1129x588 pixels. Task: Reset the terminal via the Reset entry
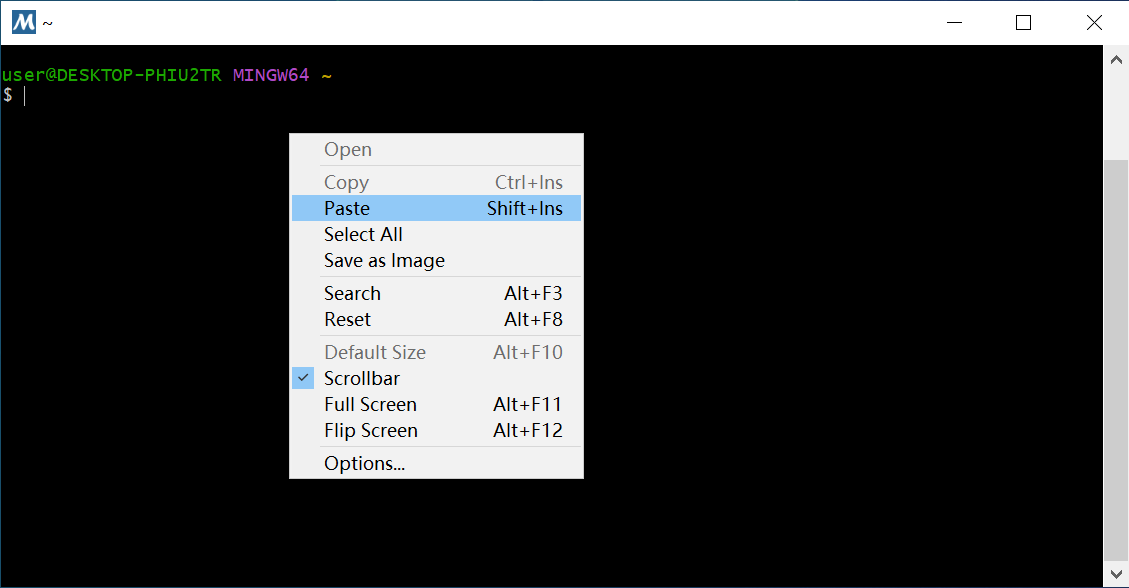347,320
